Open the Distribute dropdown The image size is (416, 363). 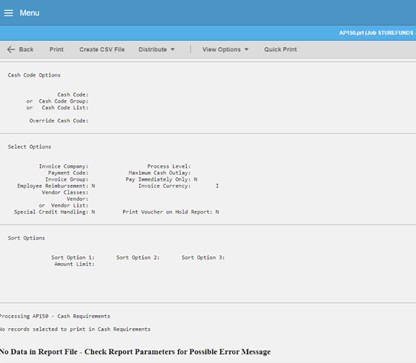pos(156,49)
